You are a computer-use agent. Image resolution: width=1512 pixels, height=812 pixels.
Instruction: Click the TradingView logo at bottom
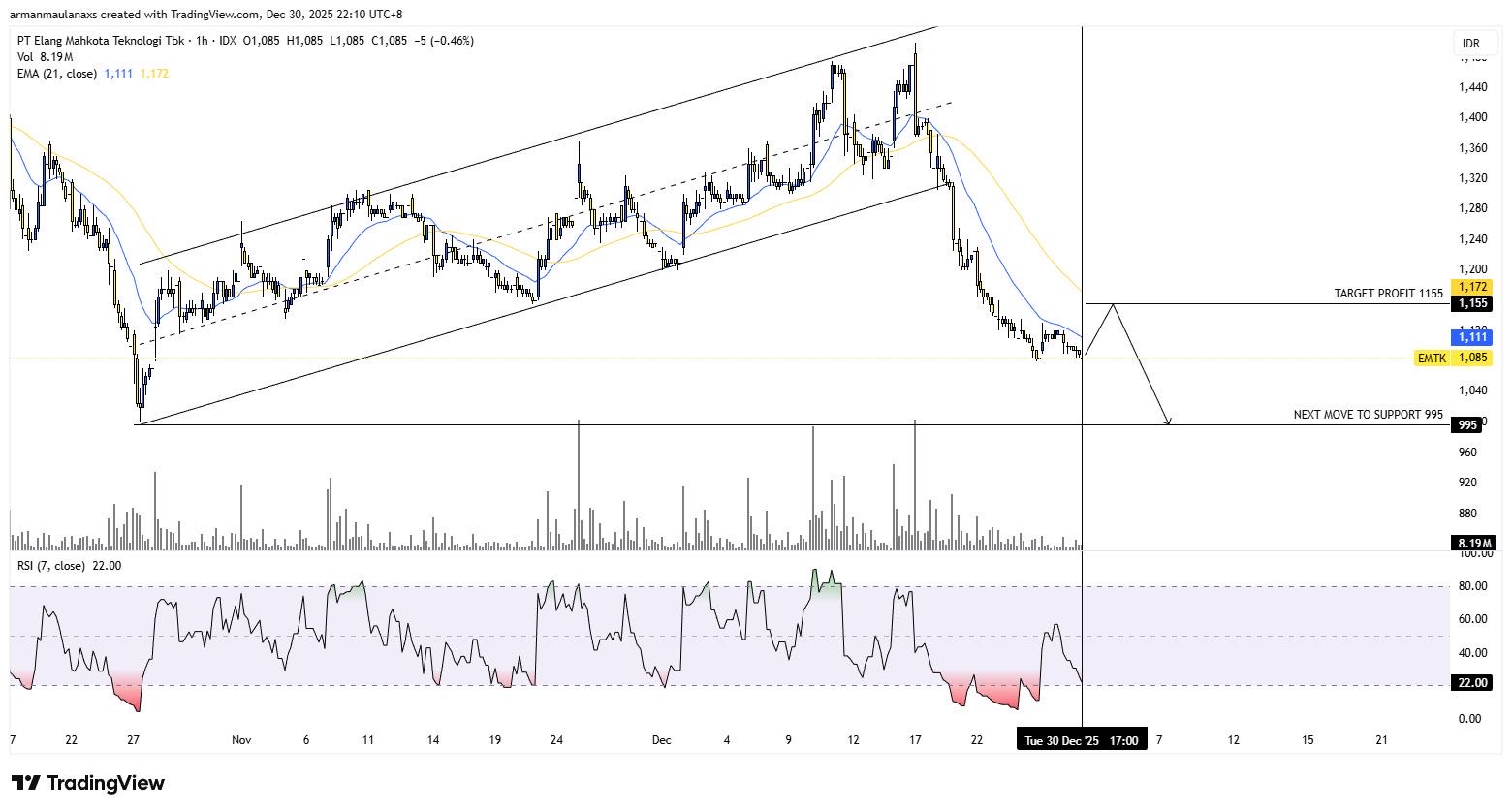tap(88, 783)
